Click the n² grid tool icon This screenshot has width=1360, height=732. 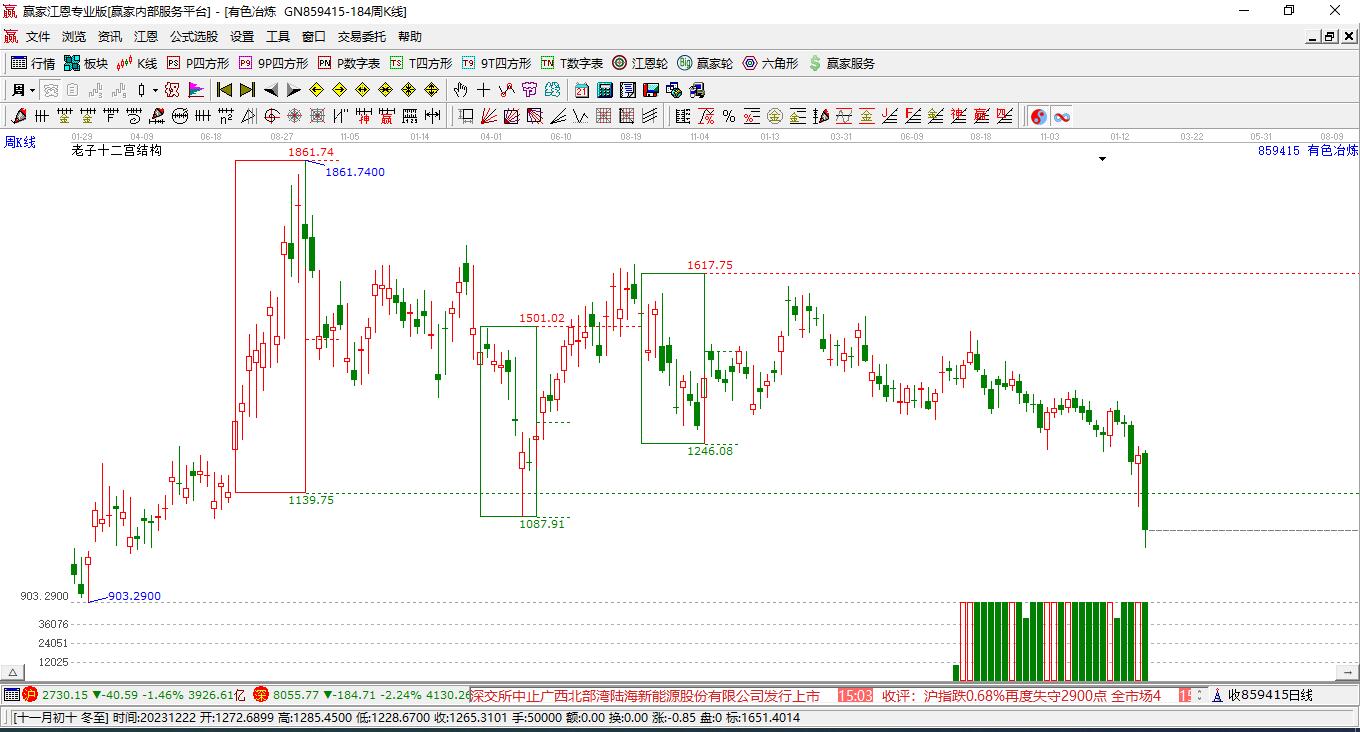pyautogui.click(x=226, y=117)
